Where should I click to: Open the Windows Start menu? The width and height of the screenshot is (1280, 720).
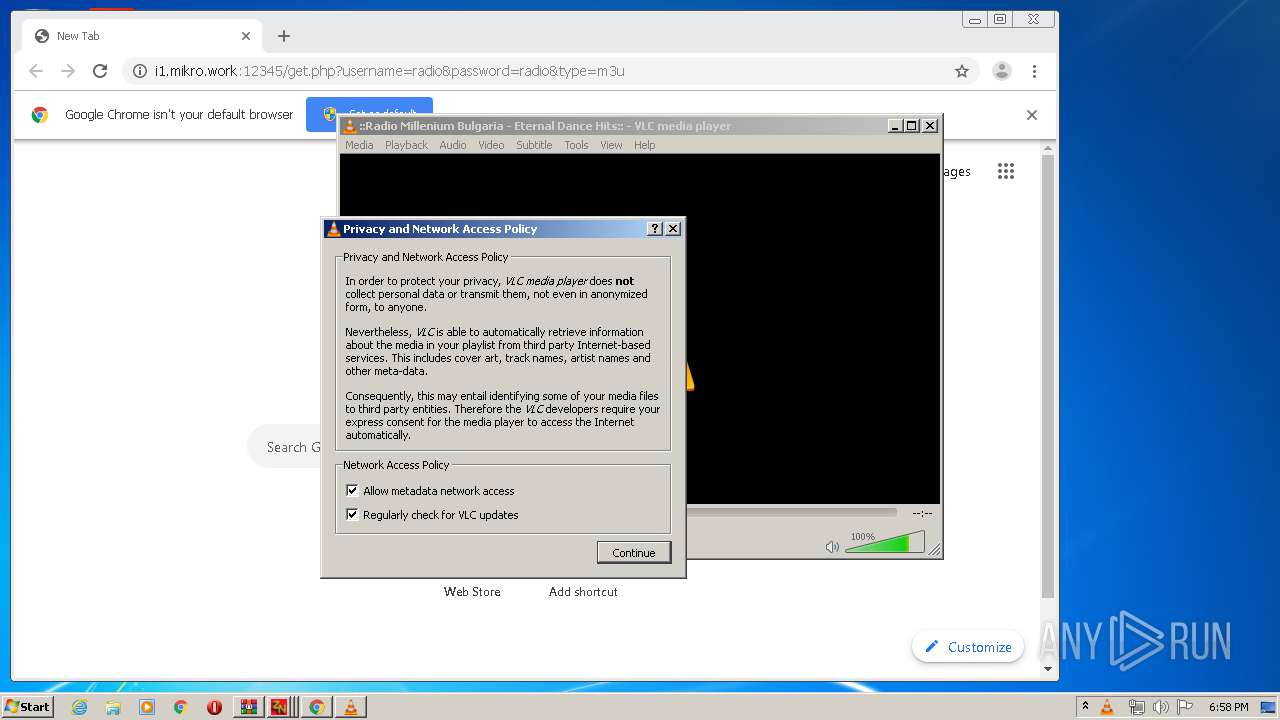[27, 706]
